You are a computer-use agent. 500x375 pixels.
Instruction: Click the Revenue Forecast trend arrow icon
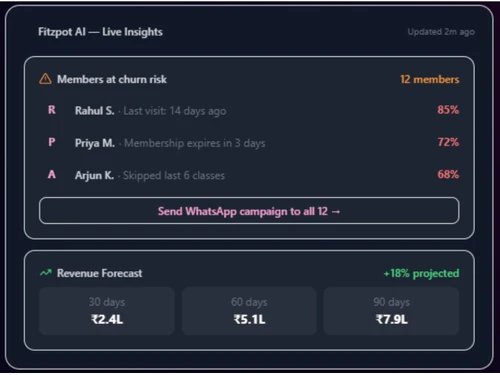[46, 273]
